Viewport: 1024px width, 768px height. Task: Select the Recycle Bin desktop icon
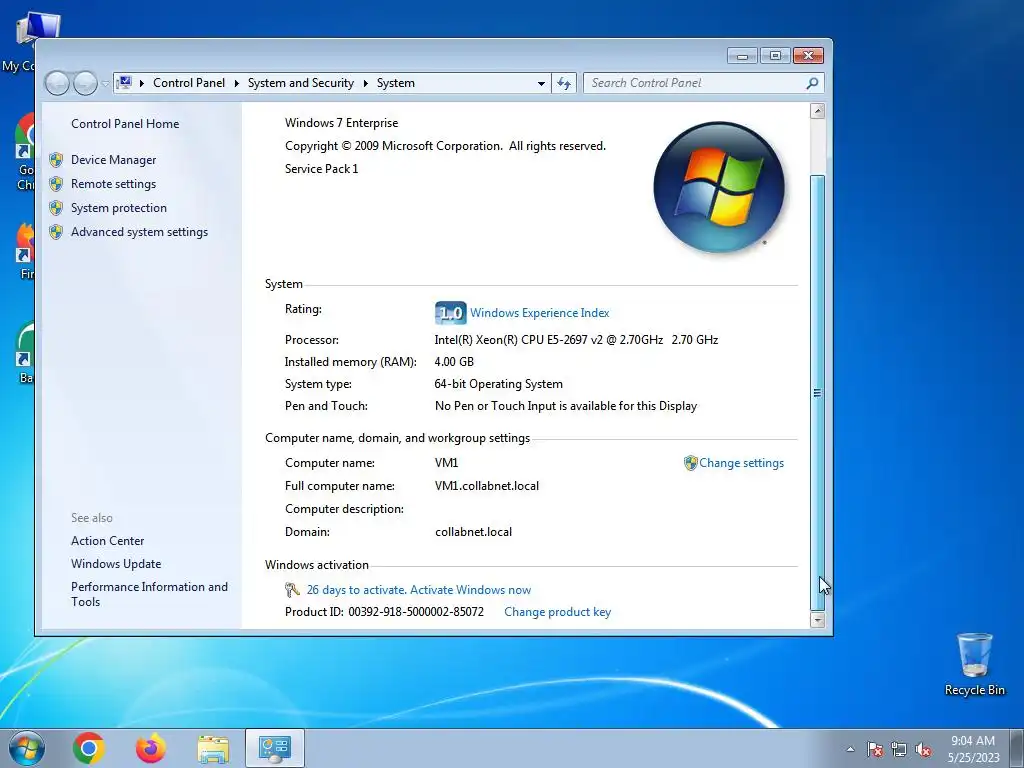[x=974, y=664]
